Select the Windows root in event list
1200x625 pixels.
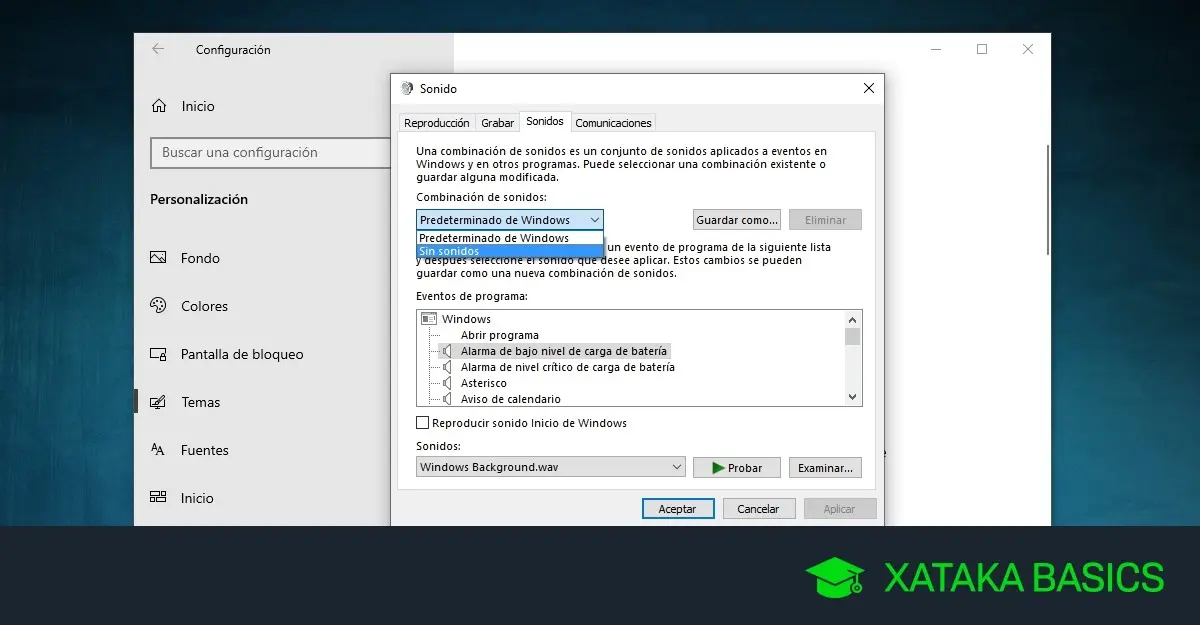click(x=466, y=319)
